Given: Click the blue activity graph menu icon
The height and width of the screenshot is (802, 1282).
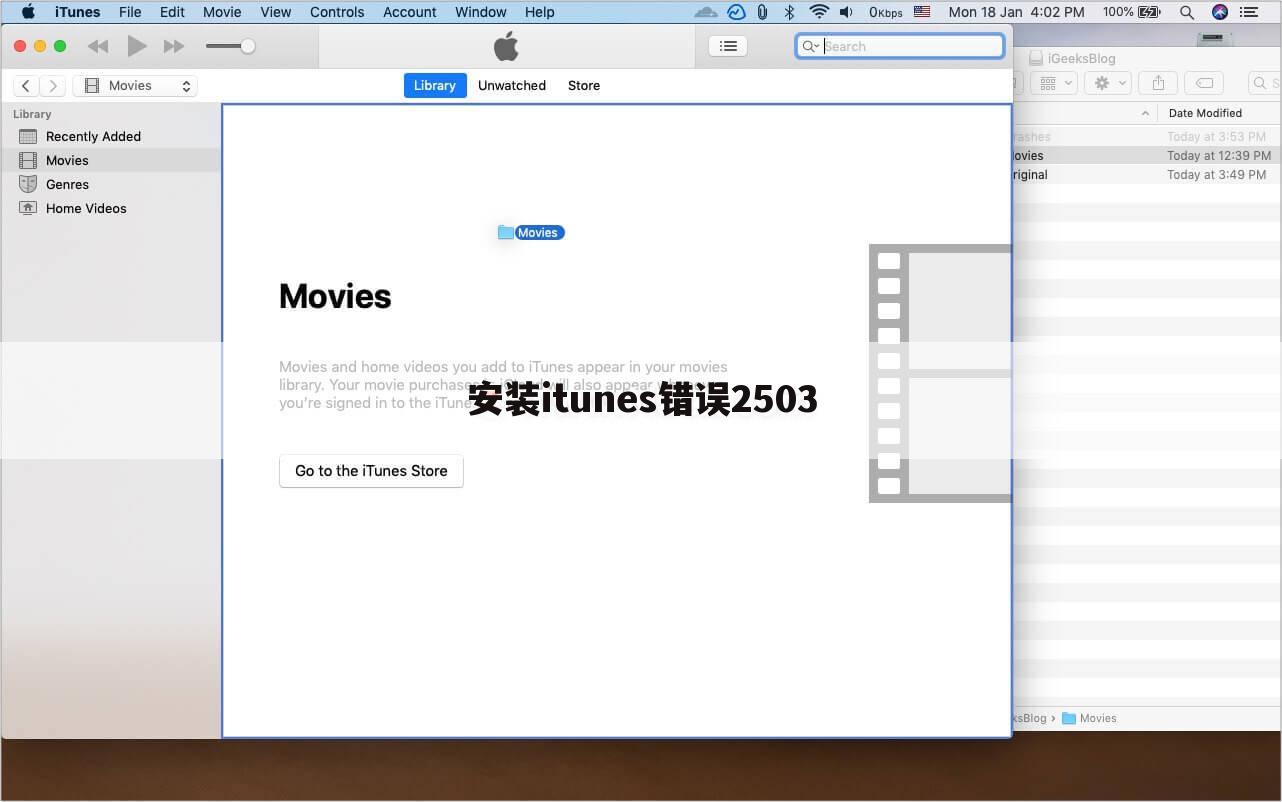Looking at the screenshot, I should (x=736, y=12).
